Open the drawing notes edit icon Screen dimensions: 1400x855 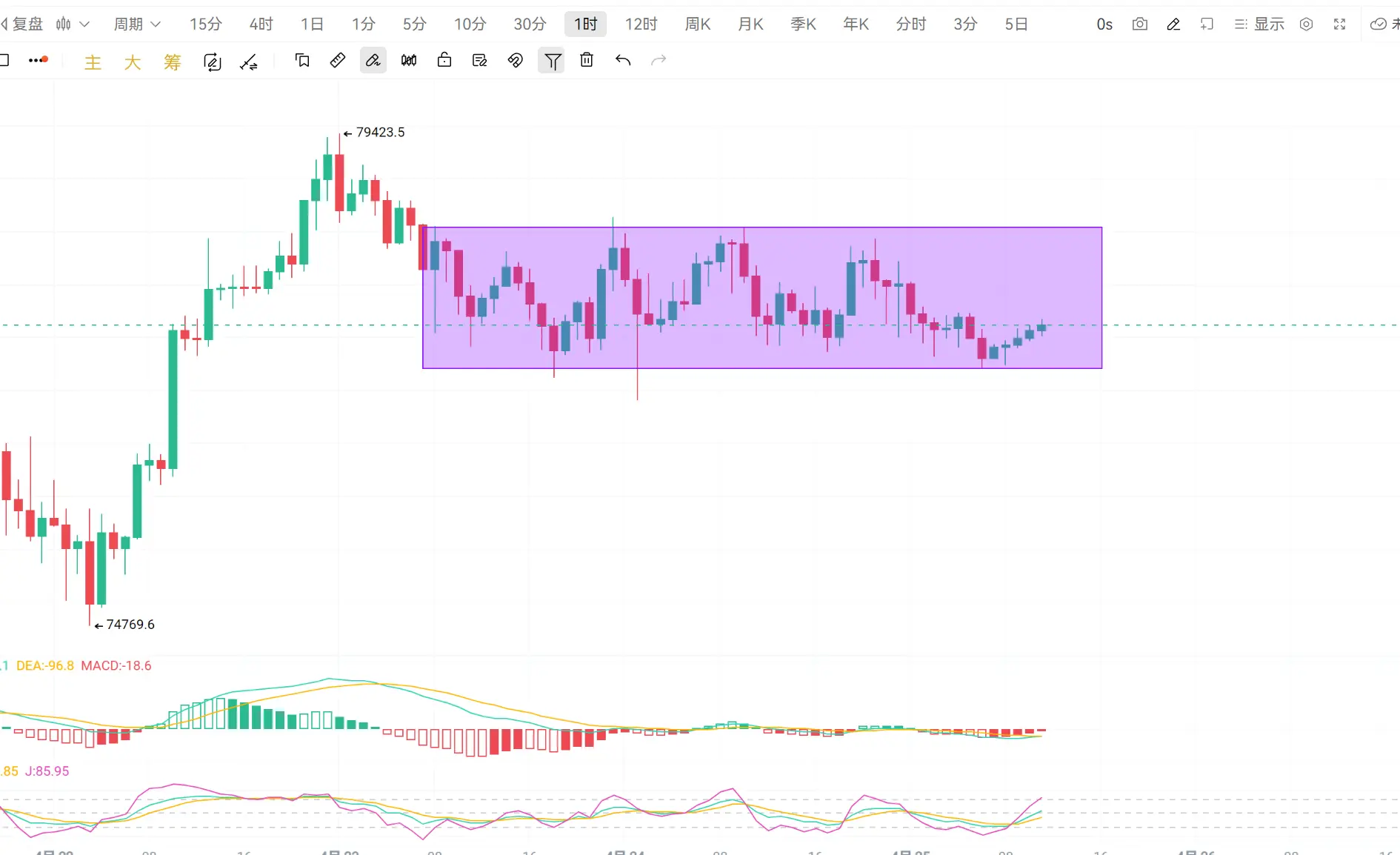pos(480,60)
